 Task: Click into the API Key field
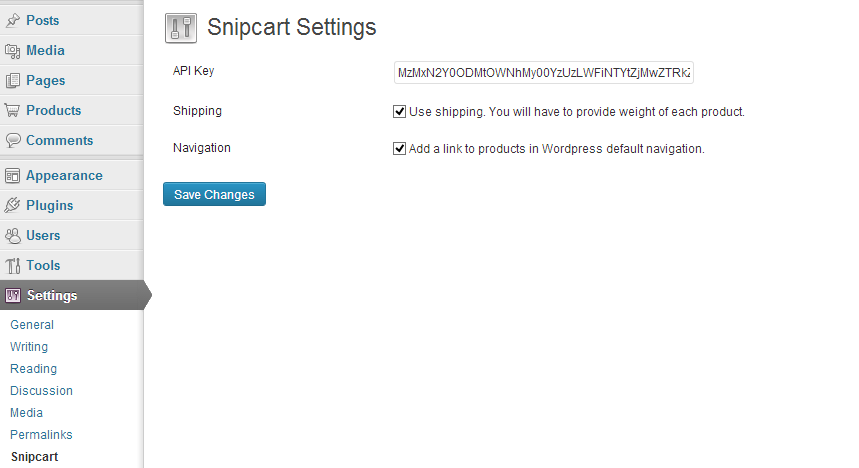543,73
